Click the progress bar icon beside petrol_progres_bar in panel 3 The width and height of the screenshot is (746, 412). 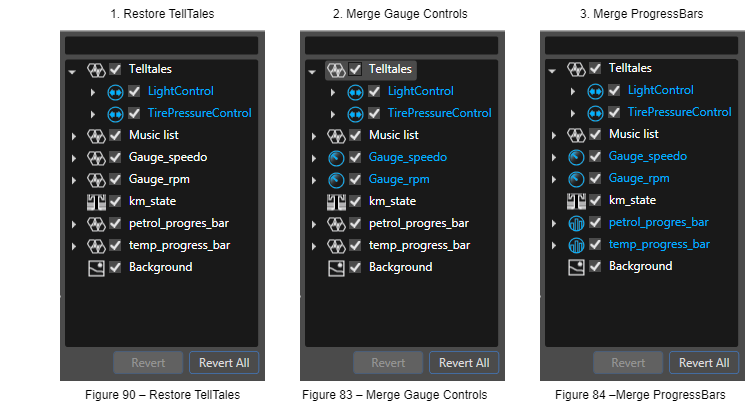[576, 223]
